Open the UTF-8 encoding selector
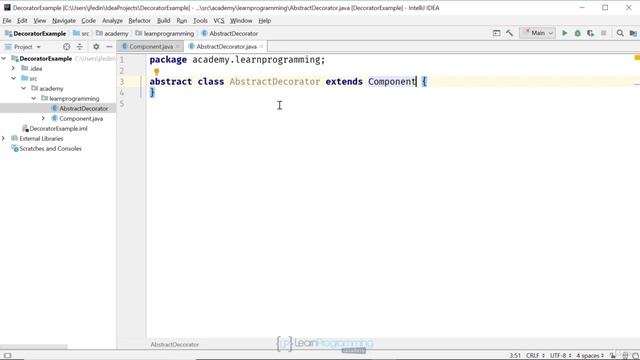Image resolution: width=640 pixels, height=360 pixels. [560, 356]
